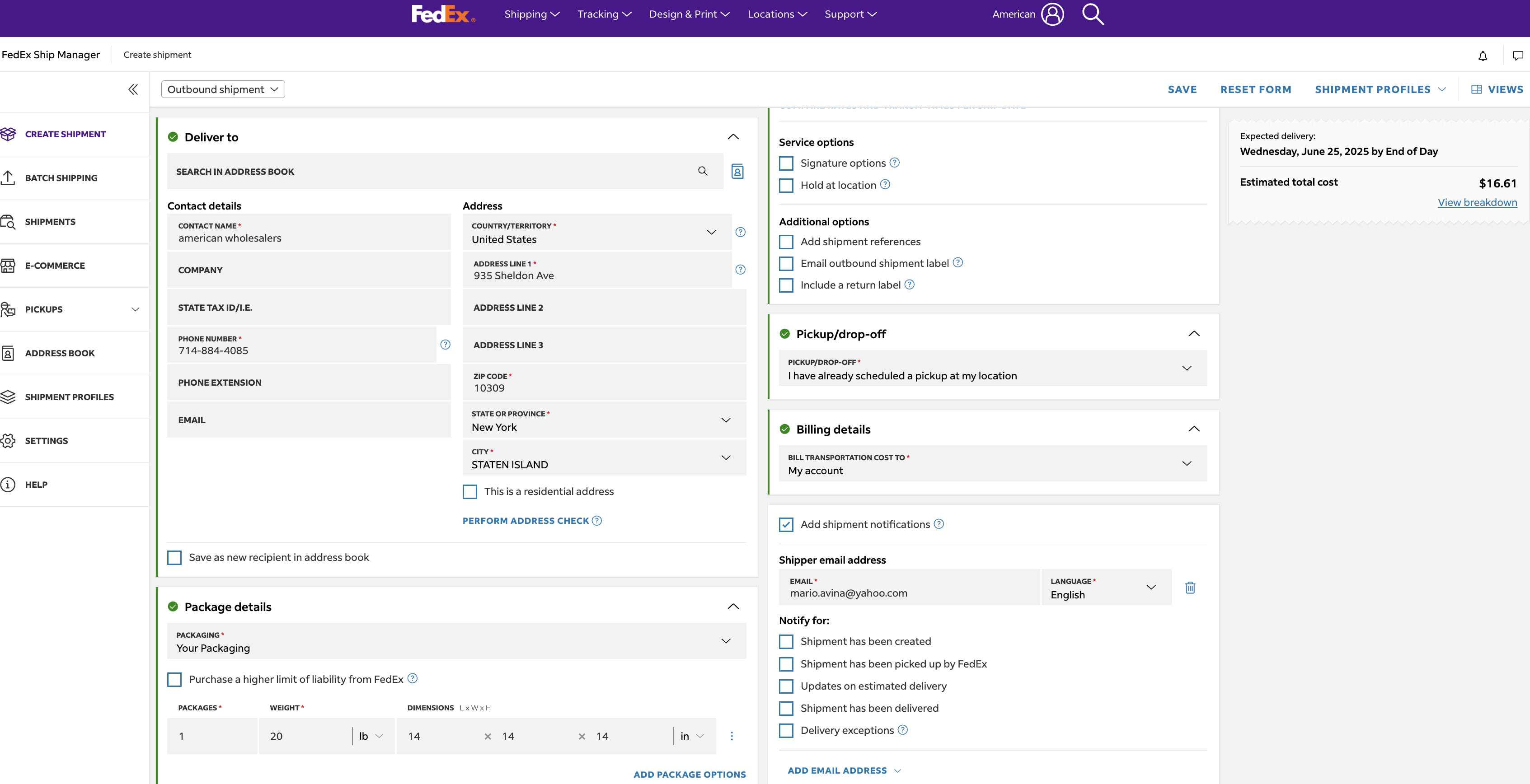The image size is (1530, 784).
Task: Open the Shipping menu
Action: 531,14
